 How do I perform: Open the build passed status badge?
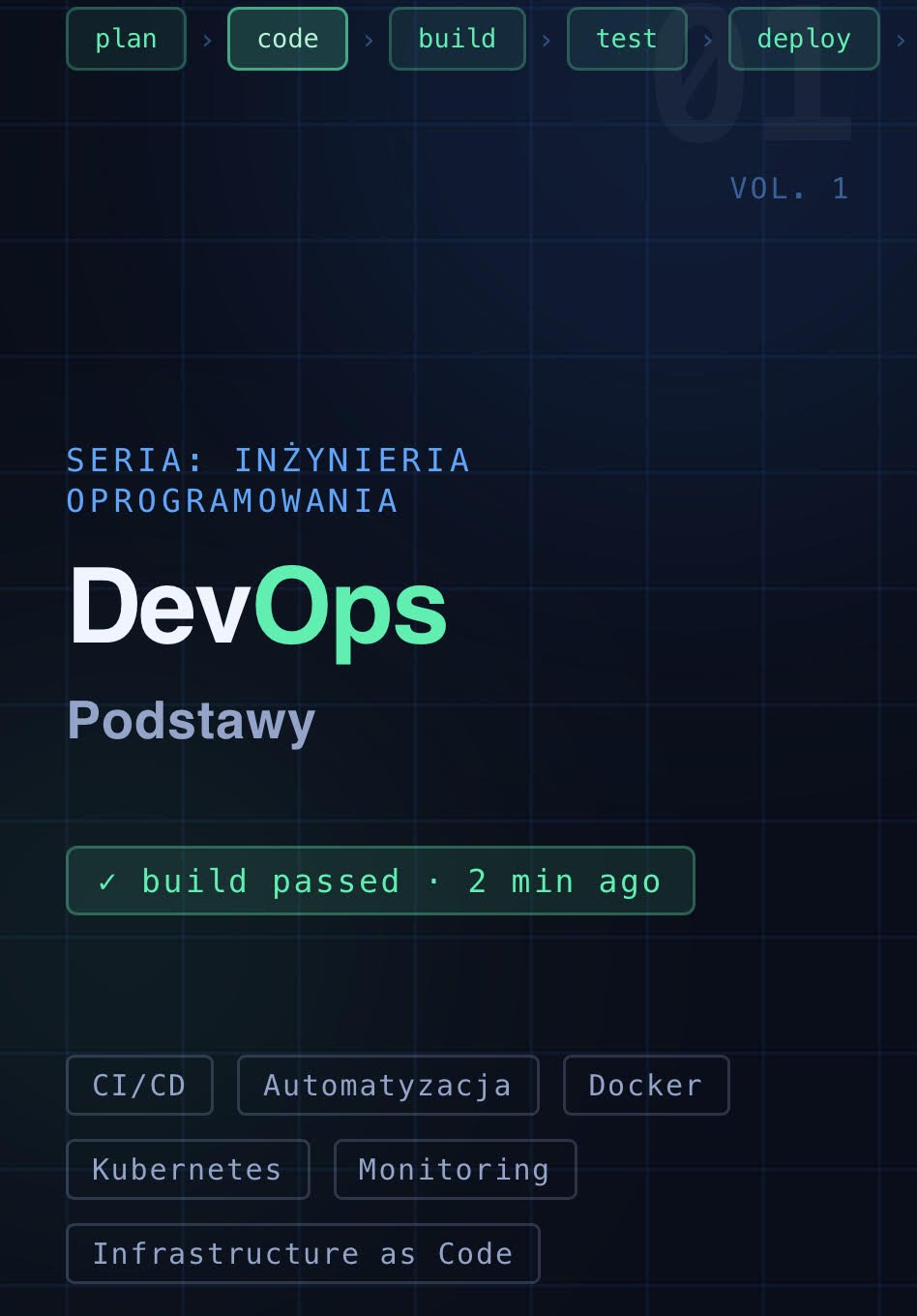tap(380, 881)
